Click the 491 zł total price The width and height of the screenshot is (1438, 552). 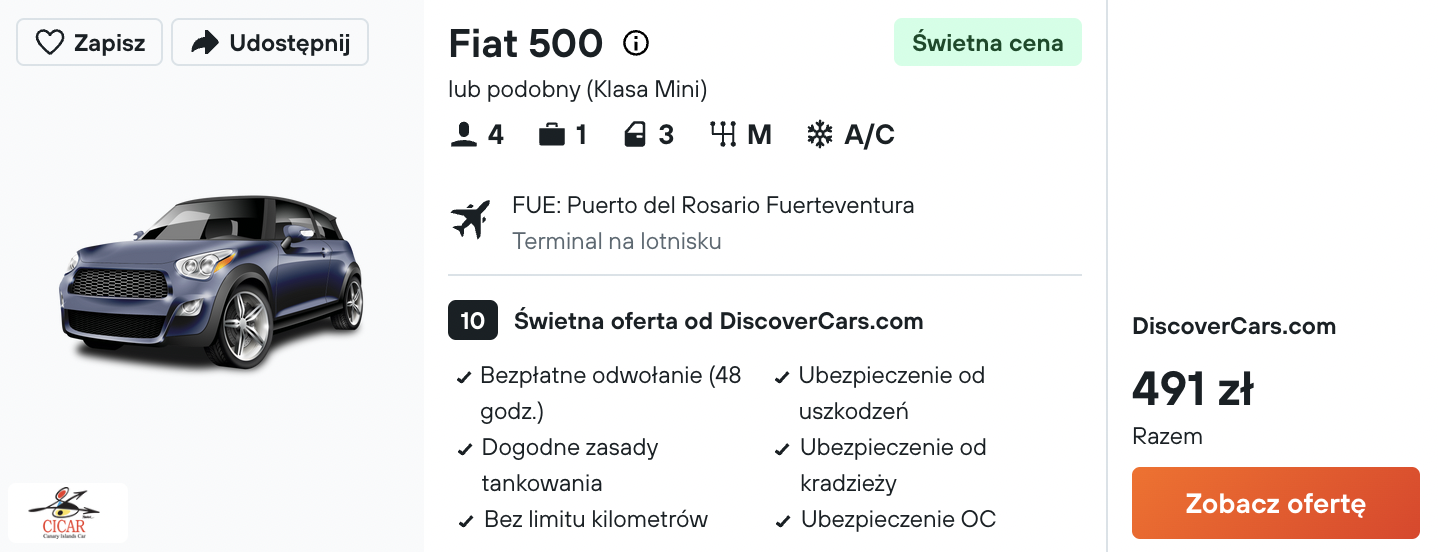point(1193,389)
